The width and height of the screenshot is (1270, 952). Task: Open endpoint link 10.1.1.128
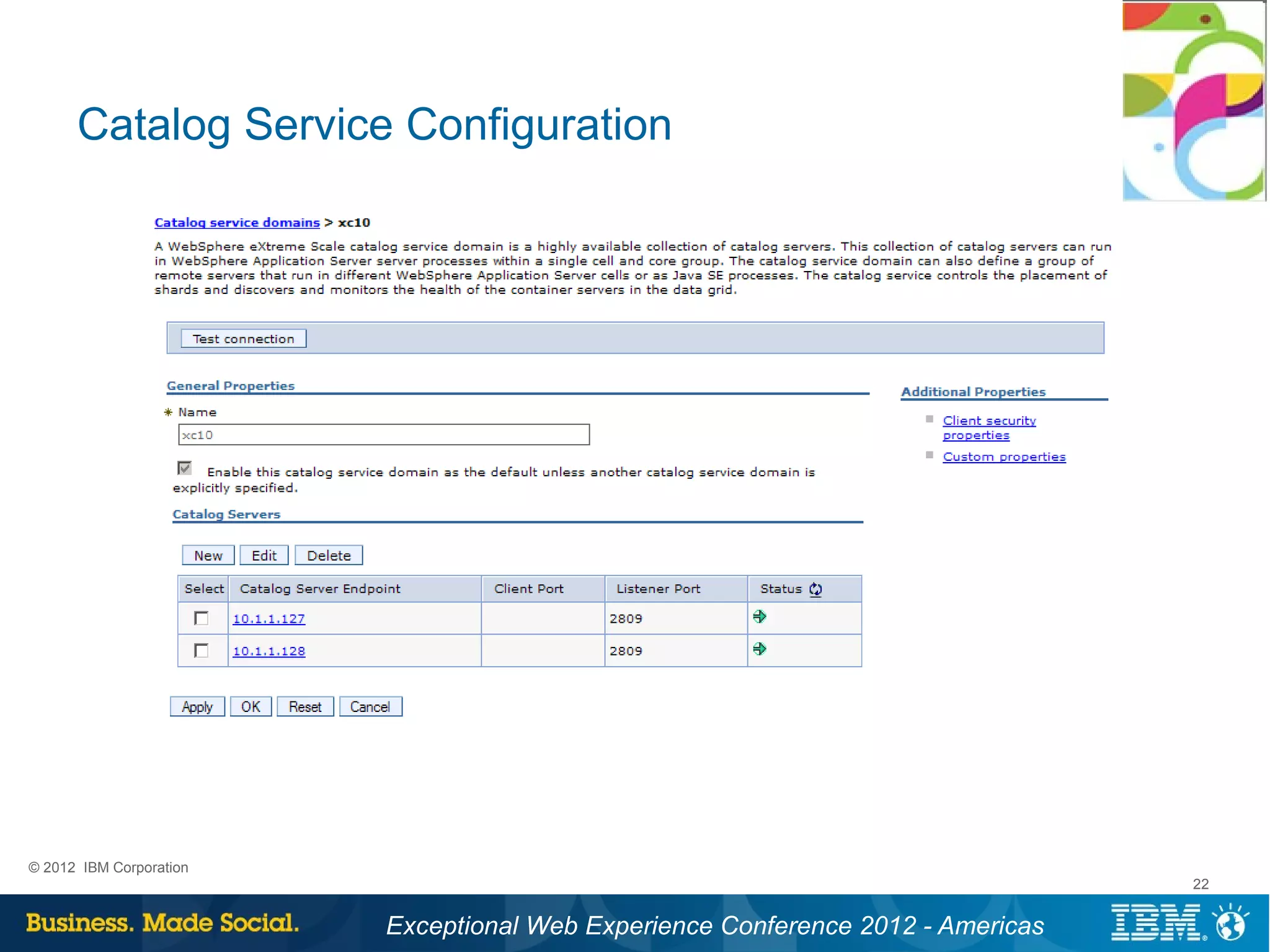coord(269,651)
